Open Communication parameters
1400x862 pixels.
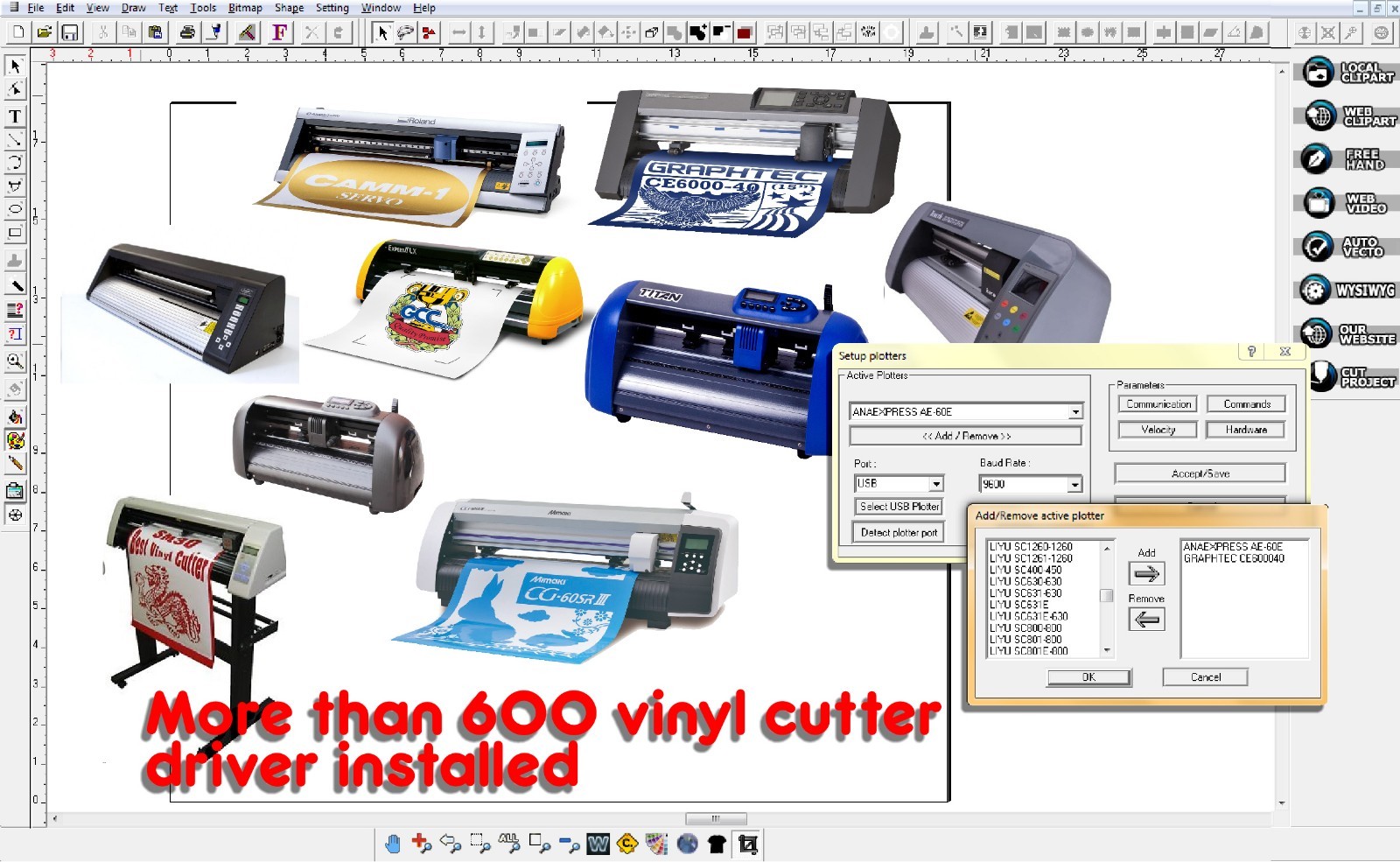pos(1158,404)
